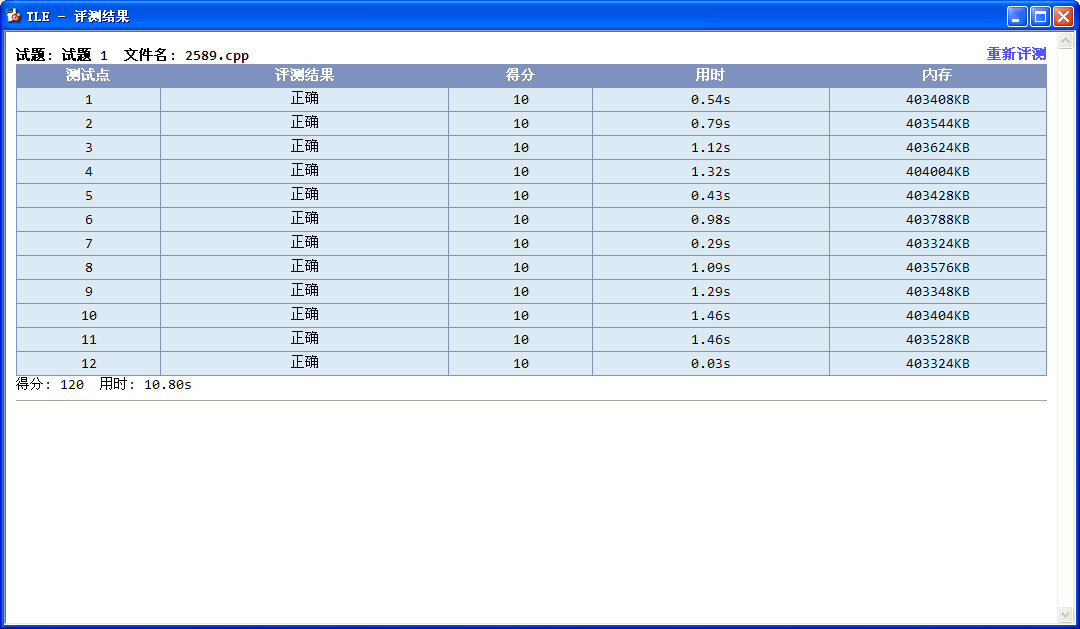Click the score 10 in test point 2 row

point(521,124)
